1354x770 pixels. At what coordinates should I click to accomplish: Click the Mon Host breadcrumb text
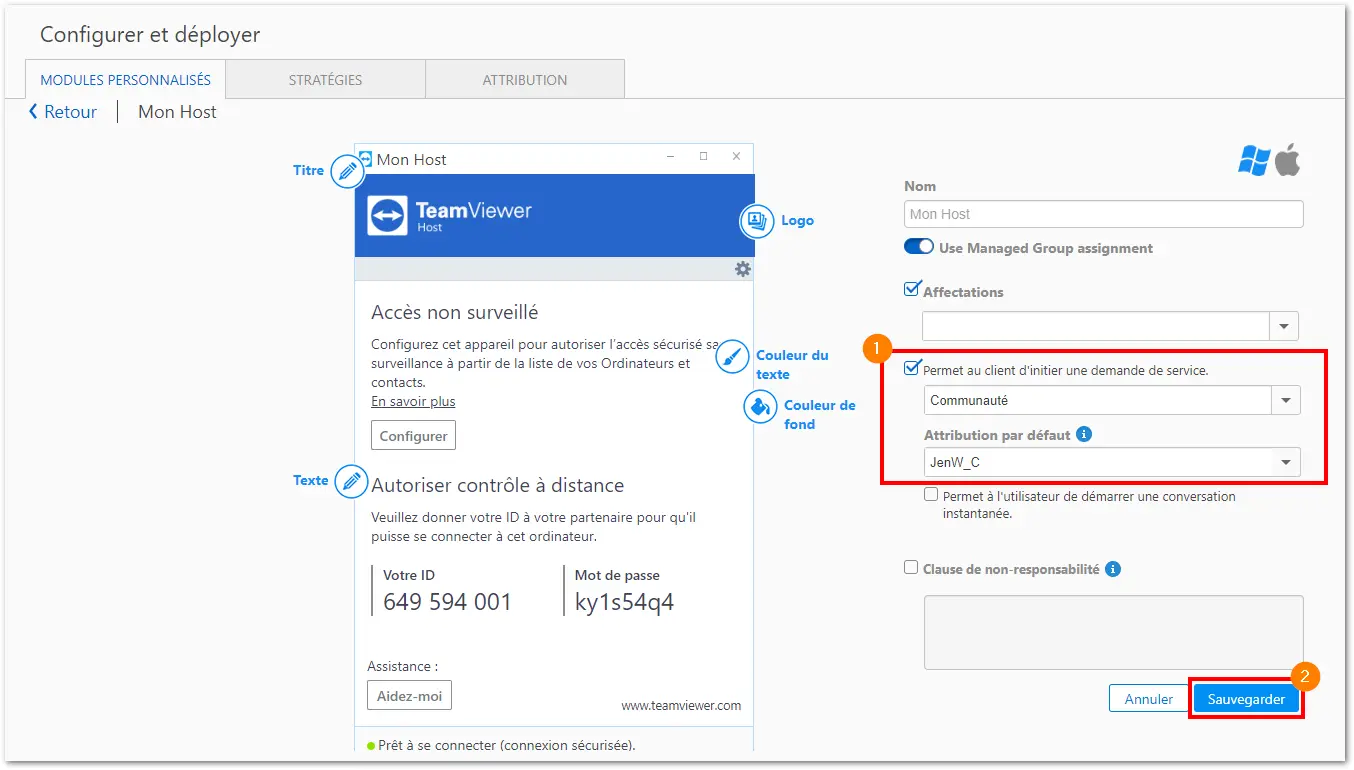177,112
